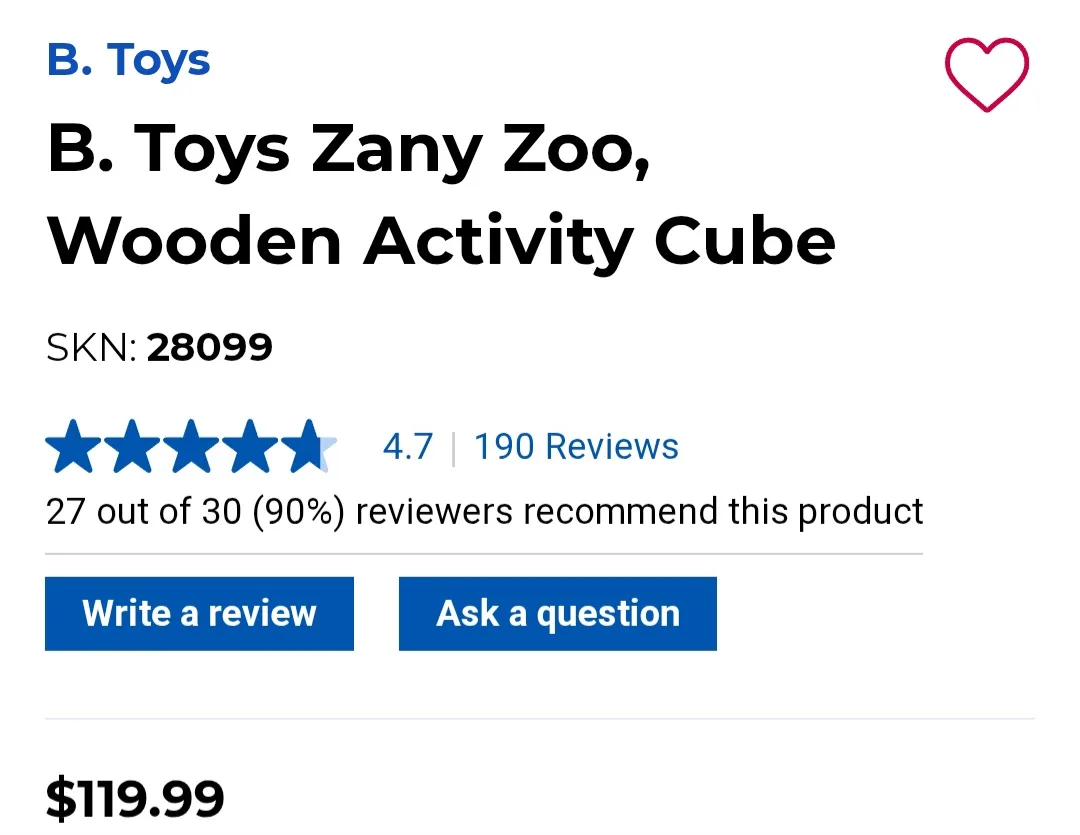The height and width of the screenshot is (835, 1080).
Task: Click the $119.99 price label
Action: (136, 798)
